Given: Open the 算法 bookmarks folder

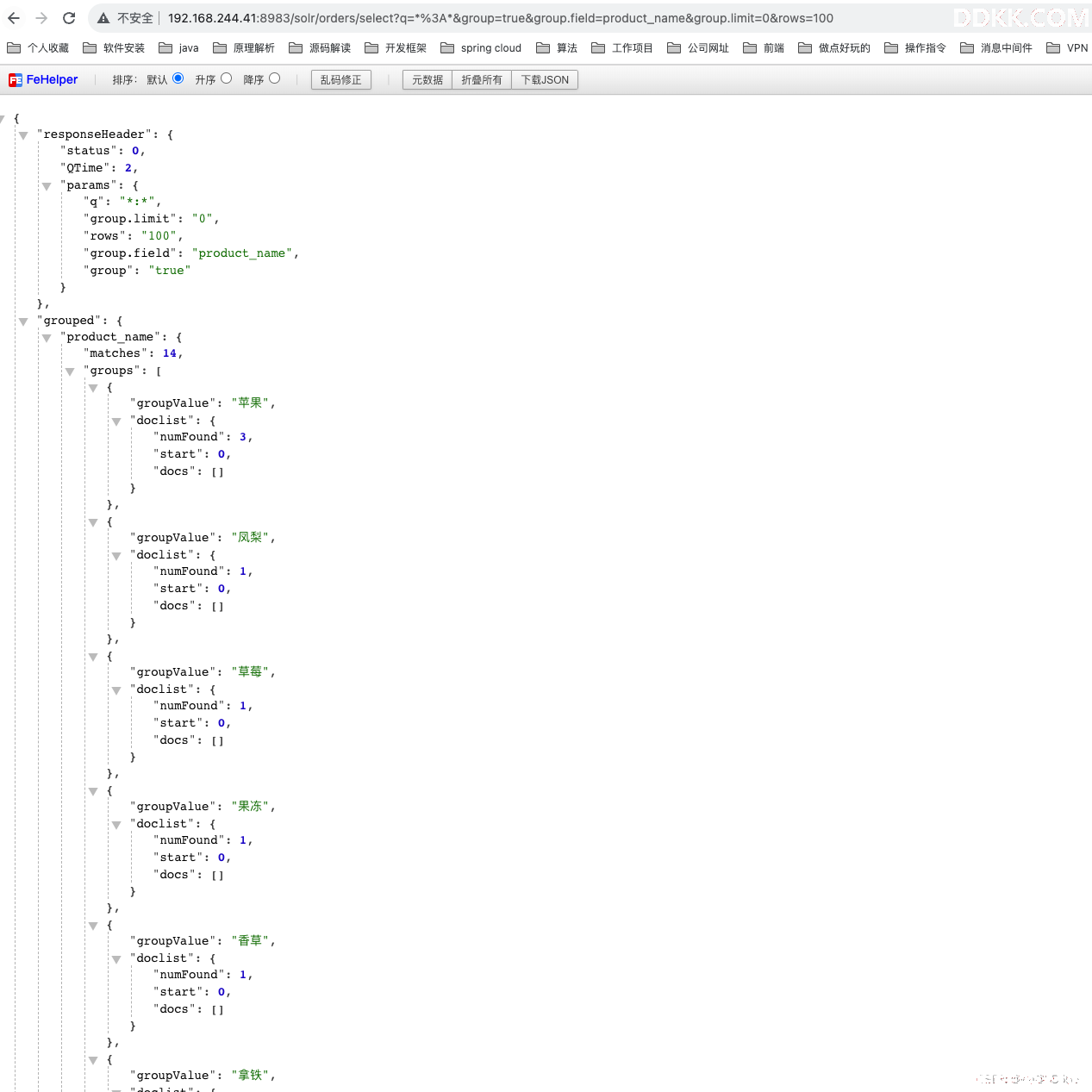Looking at the screenshot, I should pyautogui.click(x=557, y=48).
